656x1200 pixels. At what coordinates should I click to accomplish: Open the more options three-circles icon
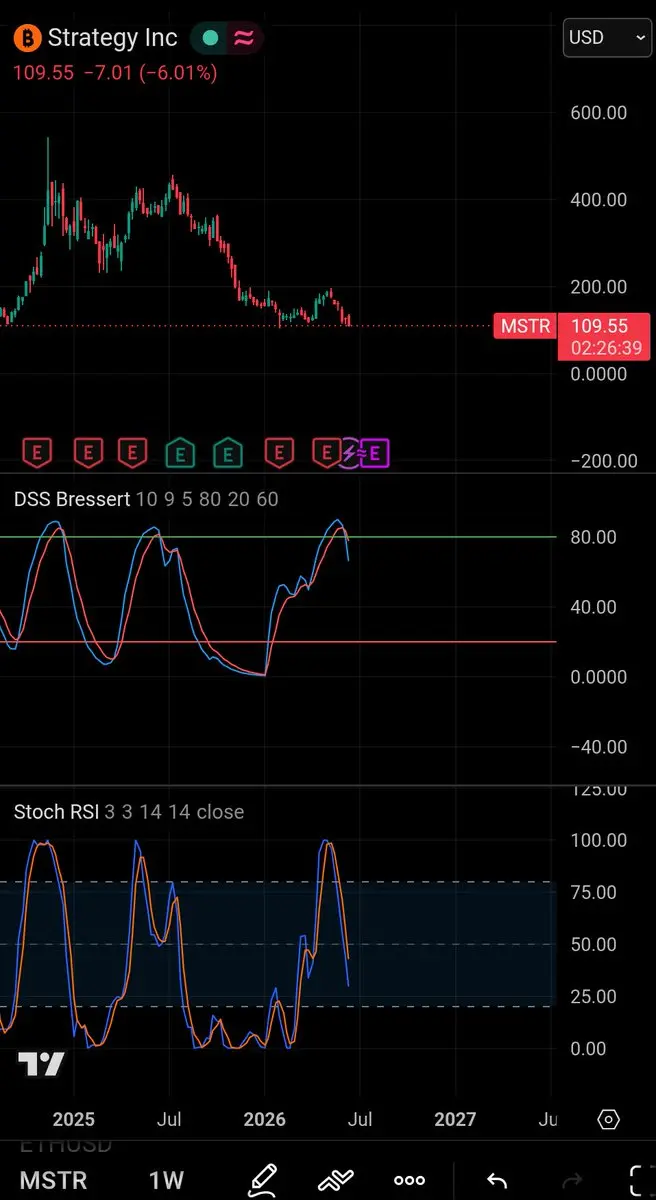(x=410, y=1181)
